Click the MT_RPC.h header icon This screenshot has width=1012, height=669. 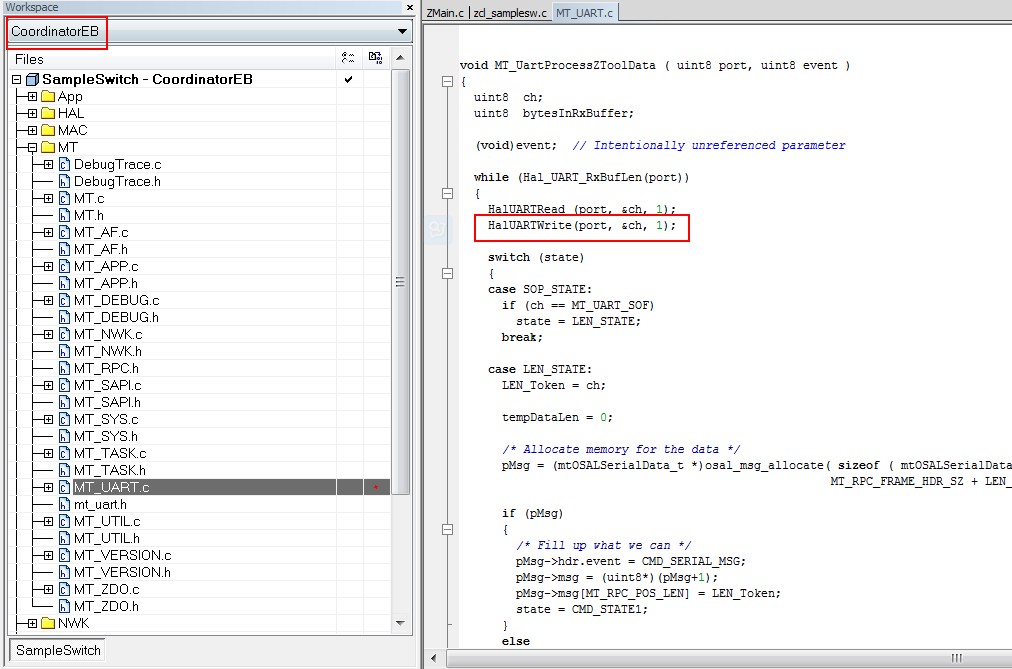click(x=64, y=368)
